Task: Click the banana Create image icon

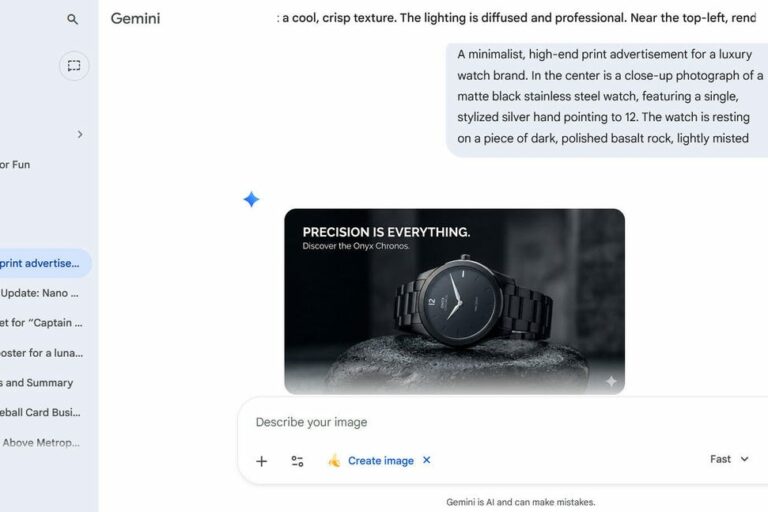Action: 334,461
